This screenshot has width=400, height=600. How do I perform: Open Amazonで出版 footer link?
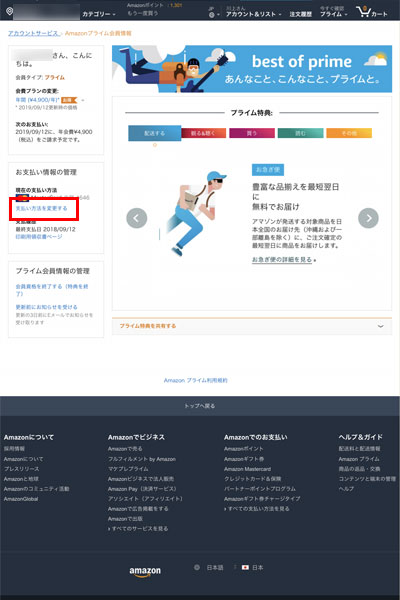(126, 518)
